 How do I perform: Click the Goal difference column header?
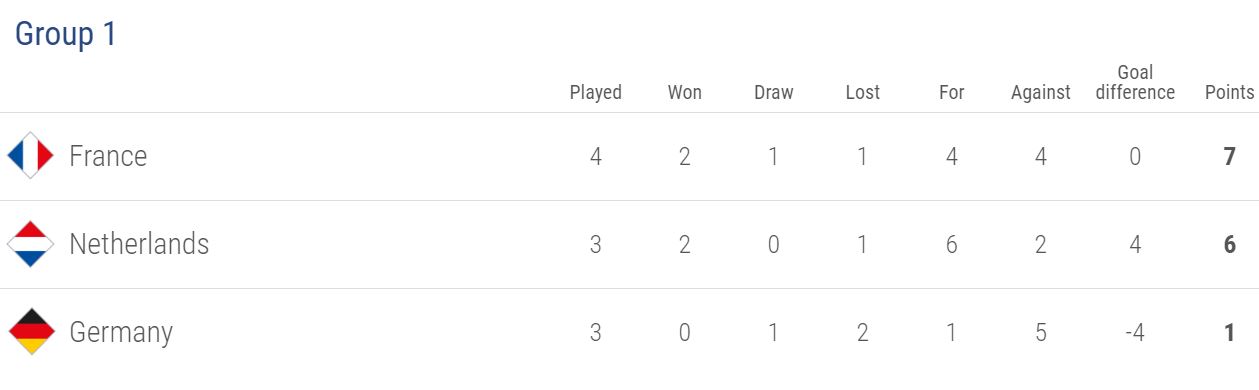pos(1135,82)
